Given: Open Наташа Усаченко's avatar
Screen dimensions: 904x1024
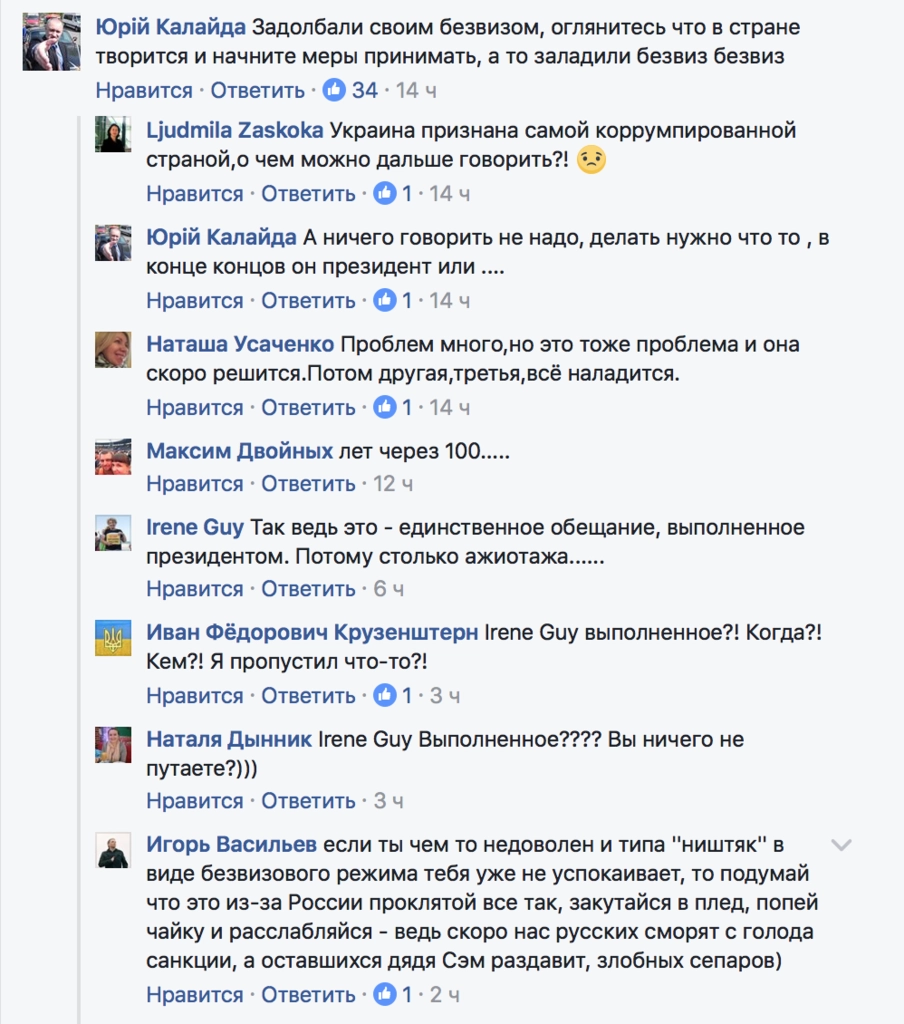Looking at the screenshot, I should (x=113, y=349).
